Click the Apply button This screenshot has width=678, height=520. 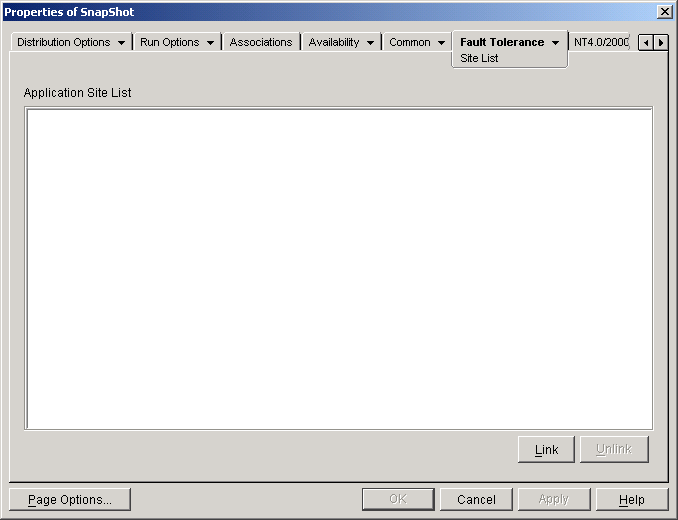click(554, 500)
